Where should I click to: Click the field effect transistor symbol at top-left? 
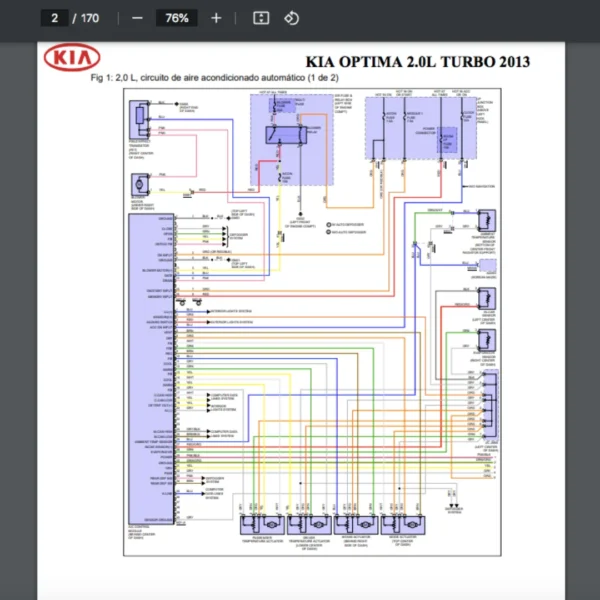pos(139,120)
